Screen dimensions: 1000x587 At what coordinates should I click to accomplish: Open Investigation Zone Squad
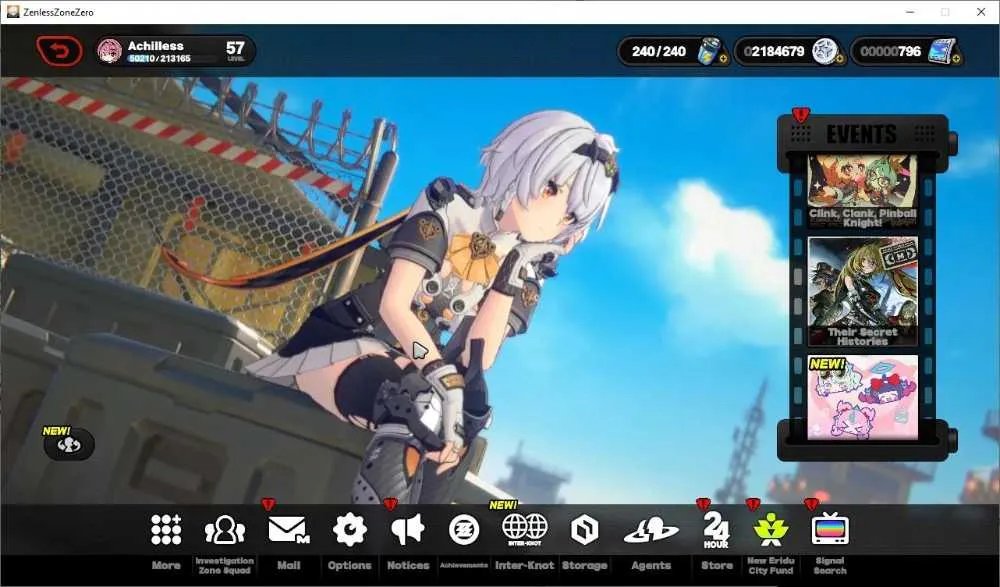(224, 530)
